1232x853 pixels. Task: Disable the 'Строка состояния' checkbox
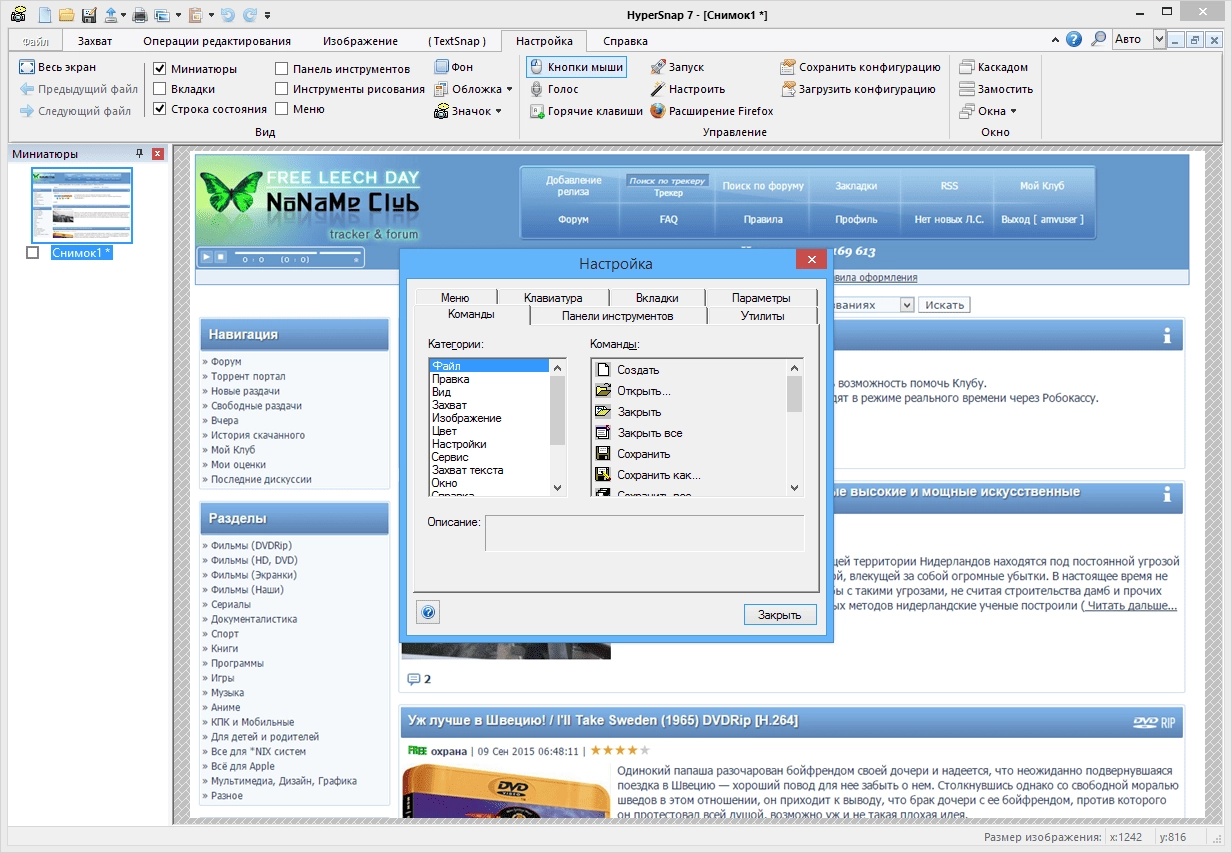[160, 109]
